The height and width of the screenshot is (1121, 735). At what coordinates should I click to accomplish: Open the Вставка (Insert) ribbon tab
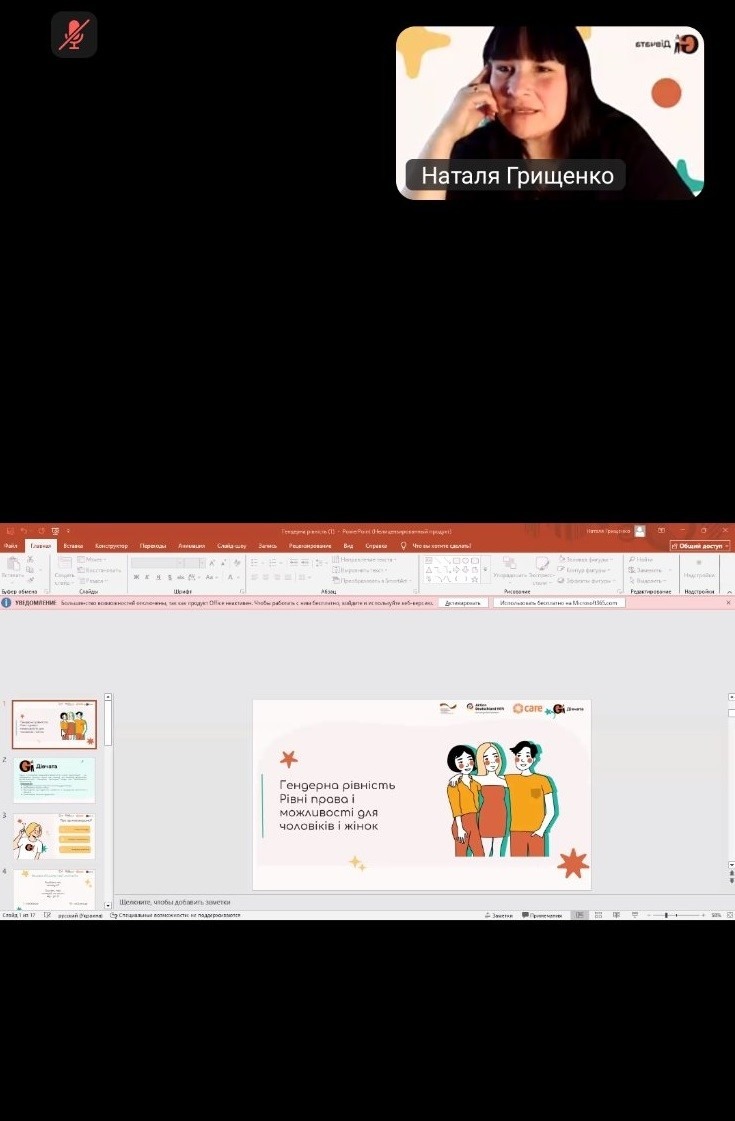click(73, 546)
